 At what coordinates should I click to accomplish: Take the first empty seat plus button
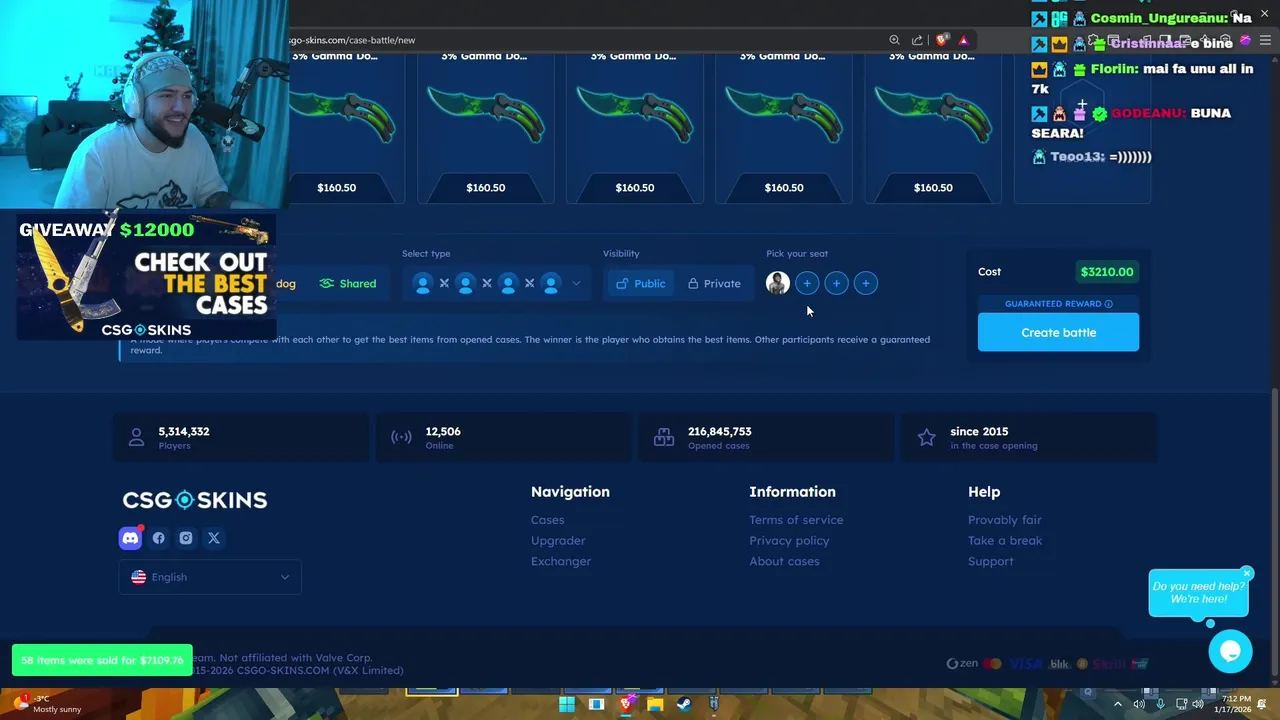pyautogui.click(x=807, y=283)
